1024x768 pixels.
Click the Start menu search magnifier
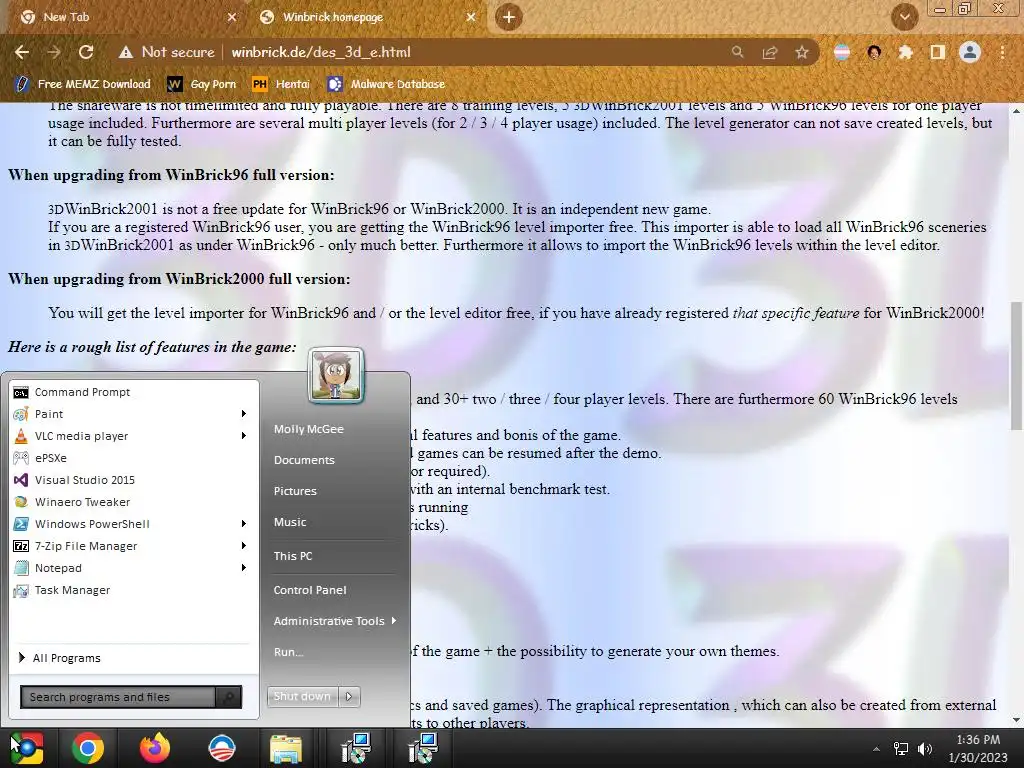tap(229, 697)
